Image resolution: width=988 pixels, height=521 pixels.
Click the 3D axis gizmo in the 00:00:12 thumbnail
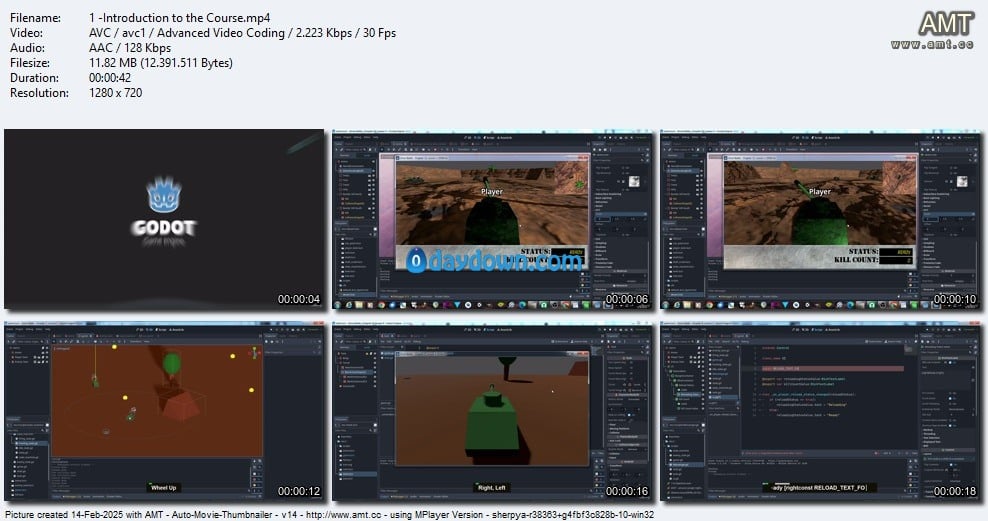255,352
